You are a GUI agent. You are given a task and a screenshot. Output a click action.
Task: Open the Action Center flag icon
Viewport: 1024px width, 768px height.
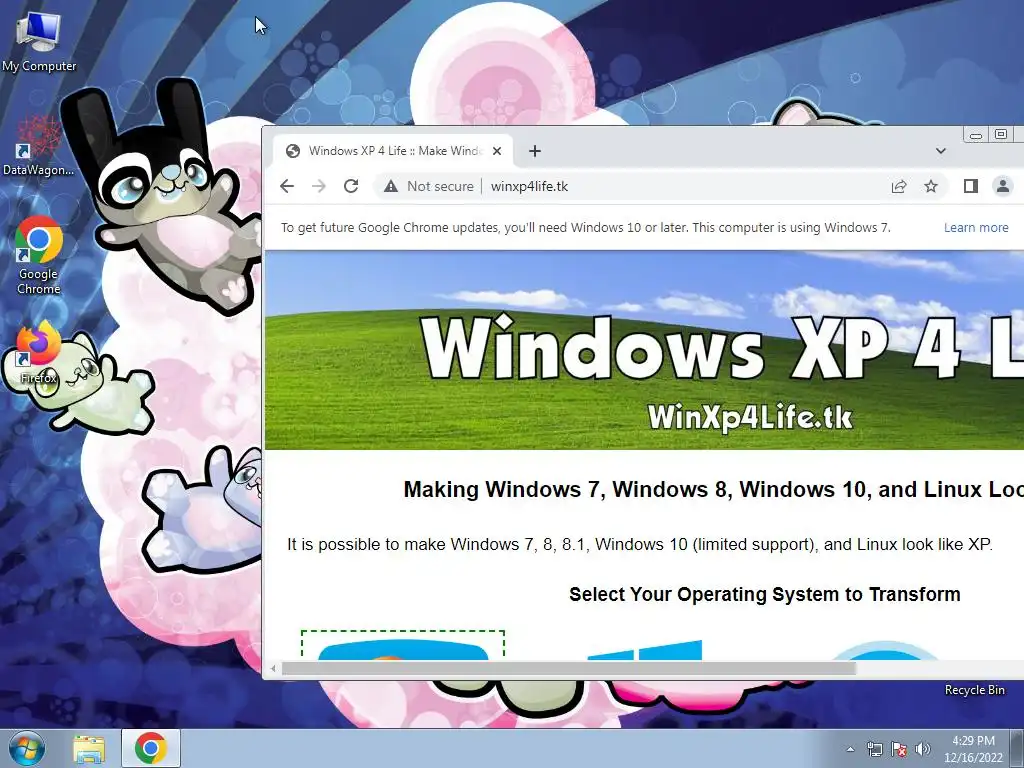(899, 749)
